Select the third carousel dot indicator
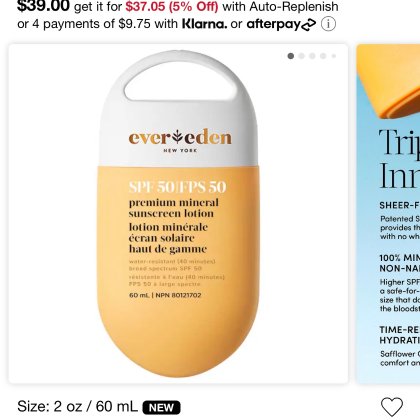The height and width of the screenshot is (420, 420). [x=312, y=56]
